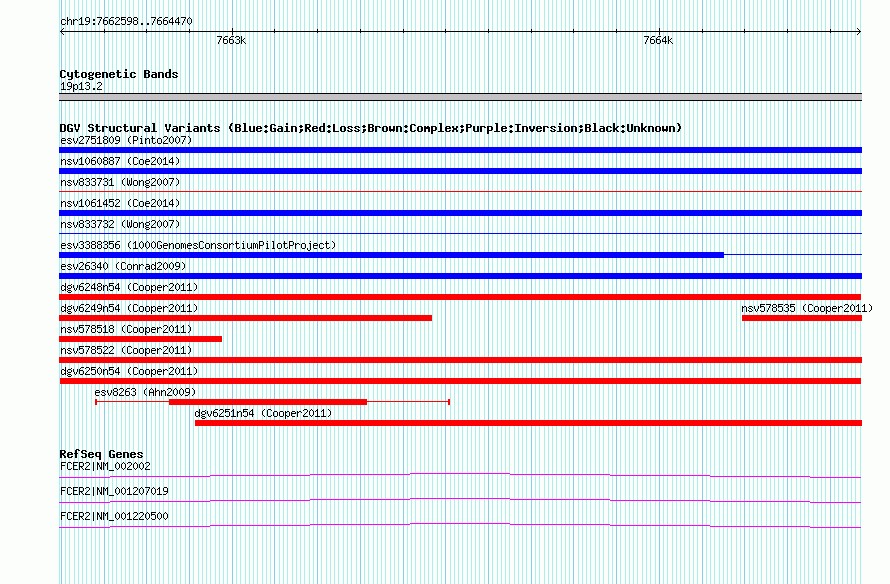Select esv26340 (Conrad2009) label
The image size is (890, 584).
point(123,266)
